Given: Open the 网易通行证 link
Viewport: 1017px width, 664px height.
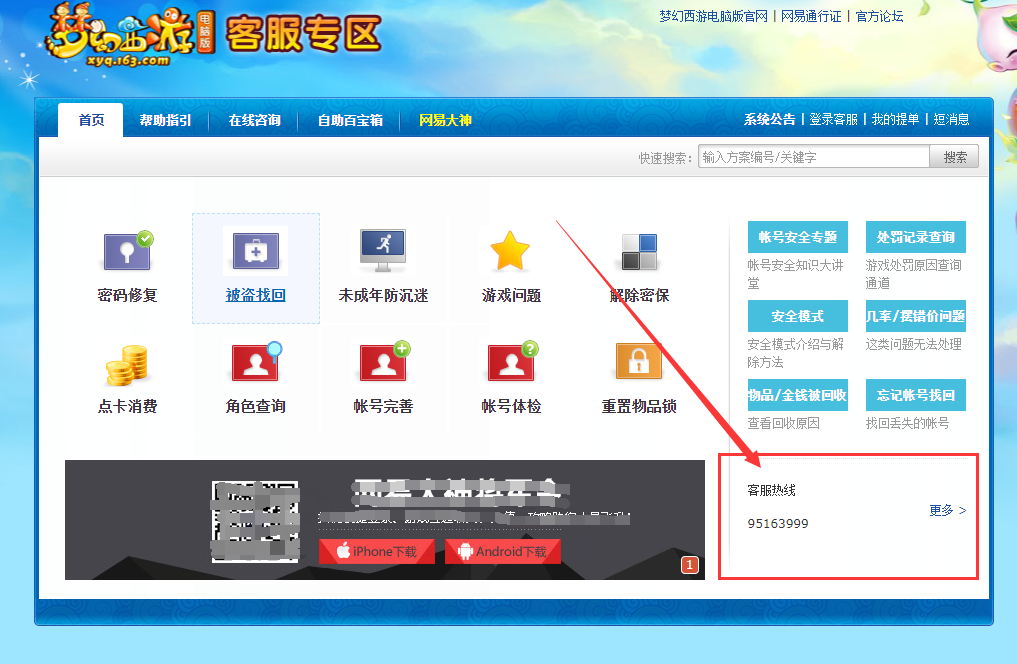Looking at the screenshot, I should click(811, 16).
